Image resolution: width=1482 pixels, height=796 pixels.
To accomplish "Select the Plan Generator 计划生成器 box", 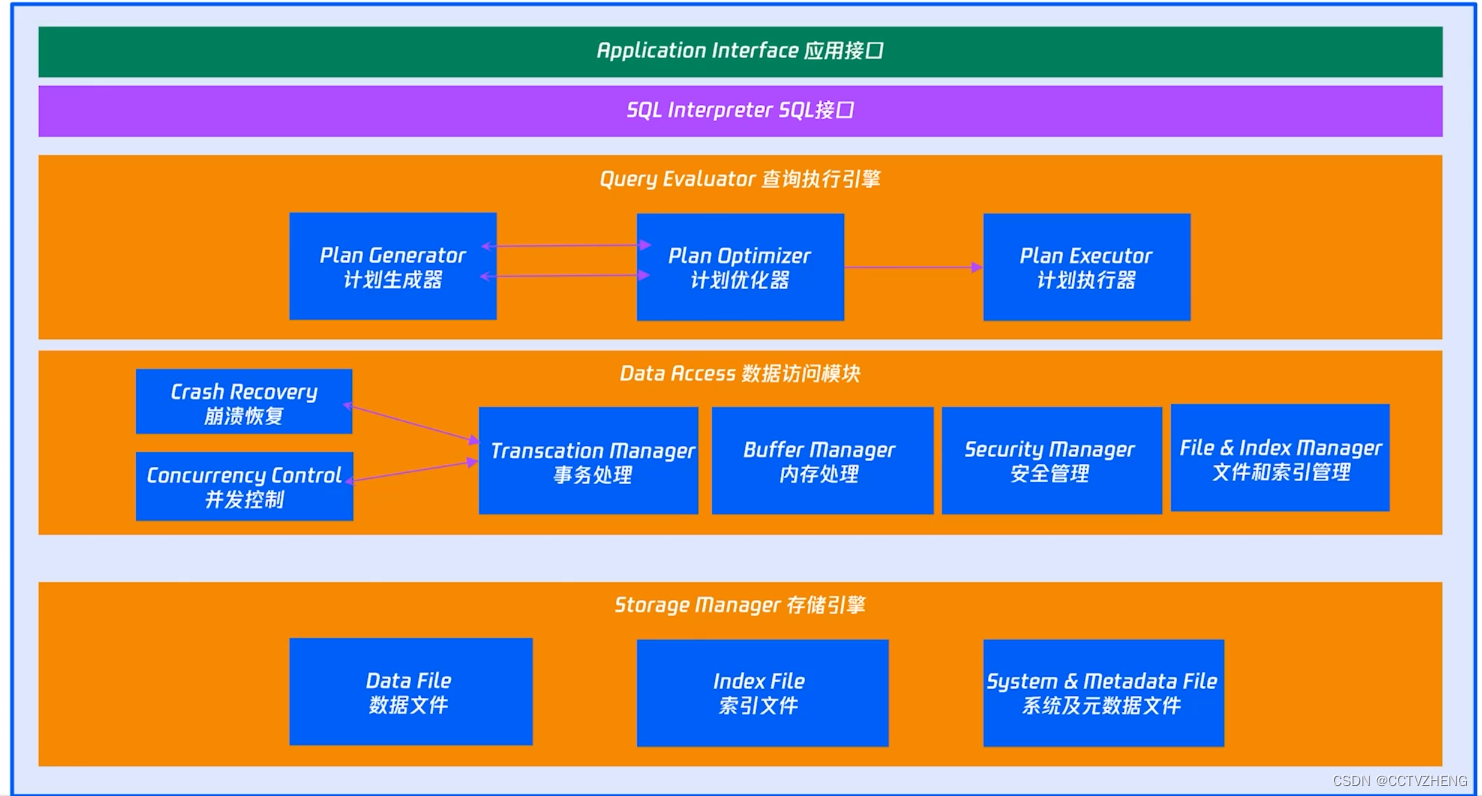I will [x=393, y=266].
